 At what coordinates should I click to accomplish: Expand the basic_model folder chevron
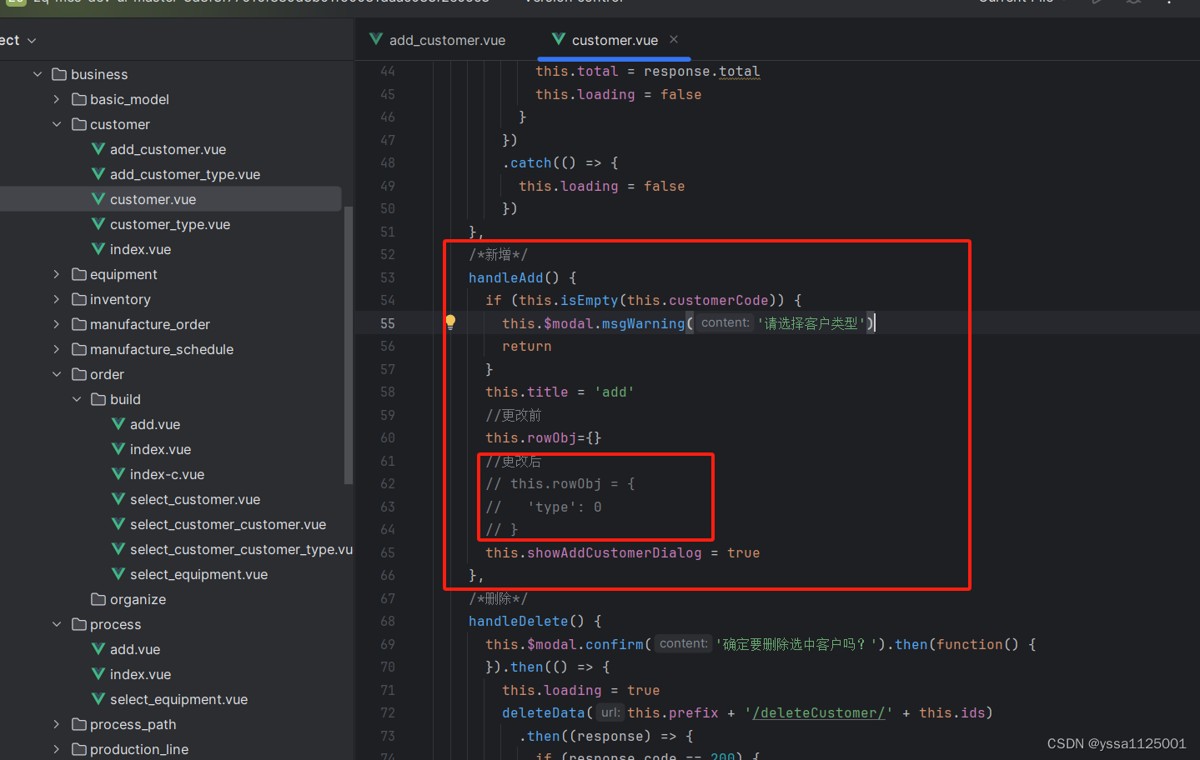tap(57, 99)
